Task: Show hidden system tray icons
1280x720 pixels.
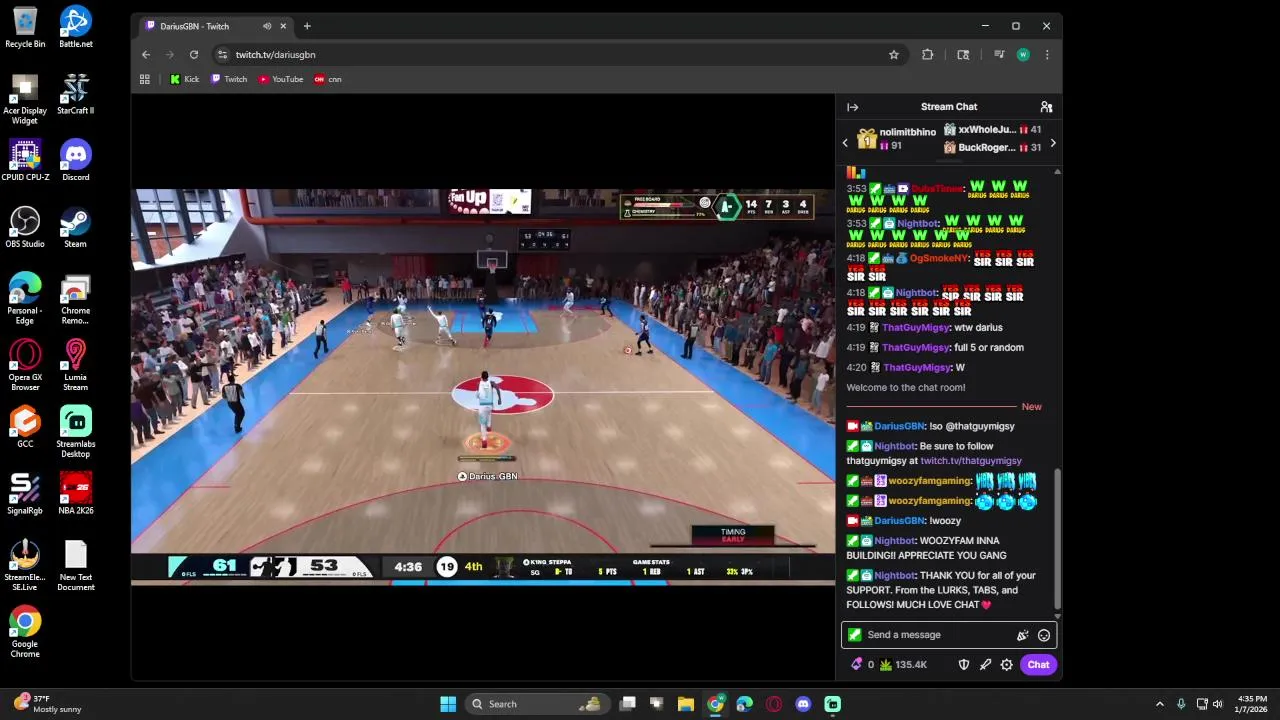Action: coord(1160,704)
